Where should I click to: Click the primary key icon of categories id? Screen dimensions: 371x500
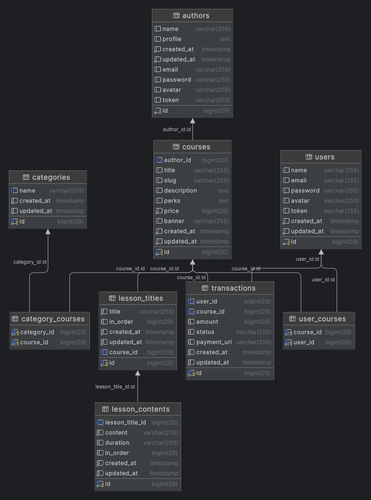point(15,222)
